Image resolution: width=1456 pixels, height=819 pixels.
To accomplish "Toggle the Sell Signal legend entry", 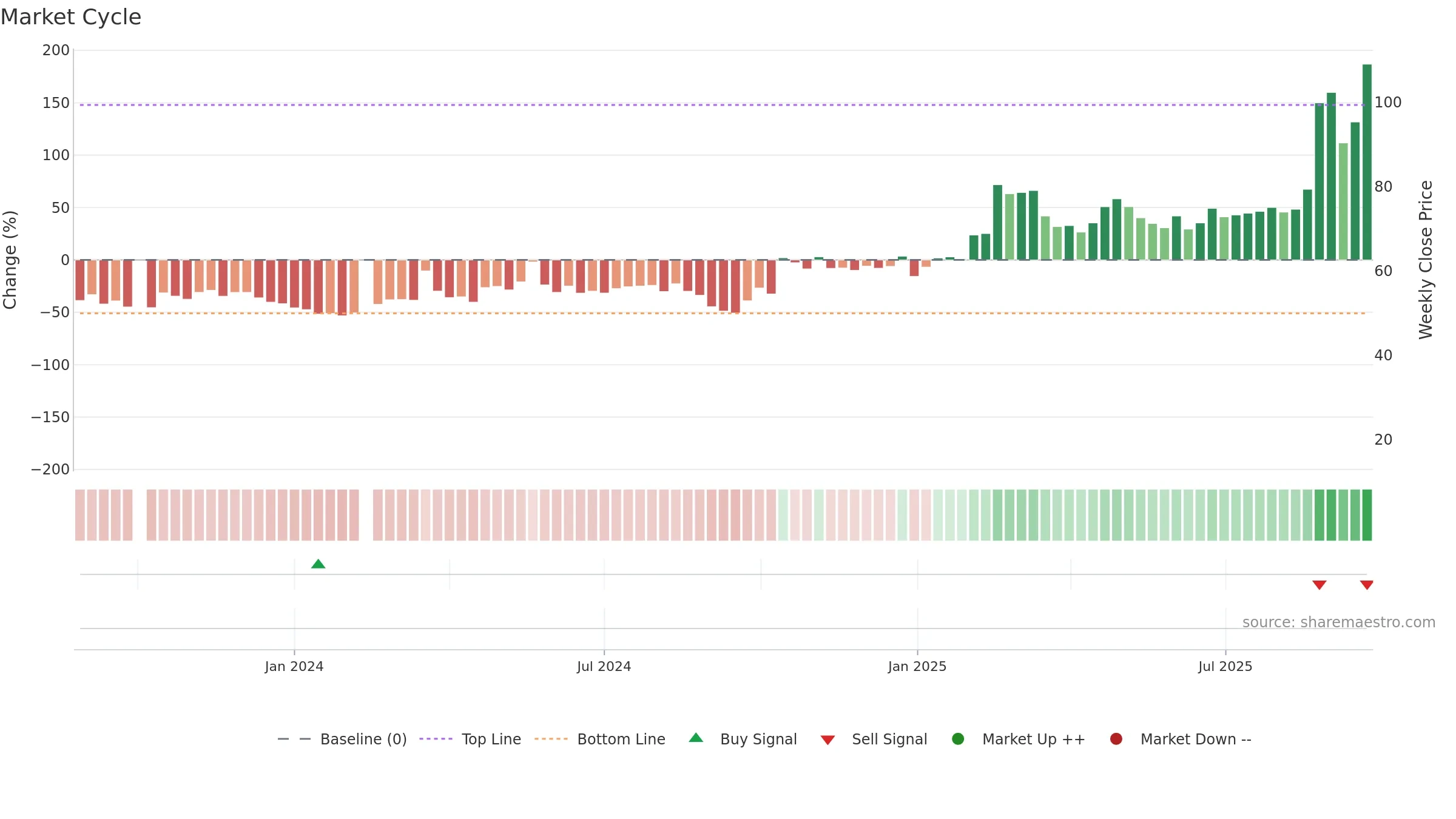I will point(874,739).
